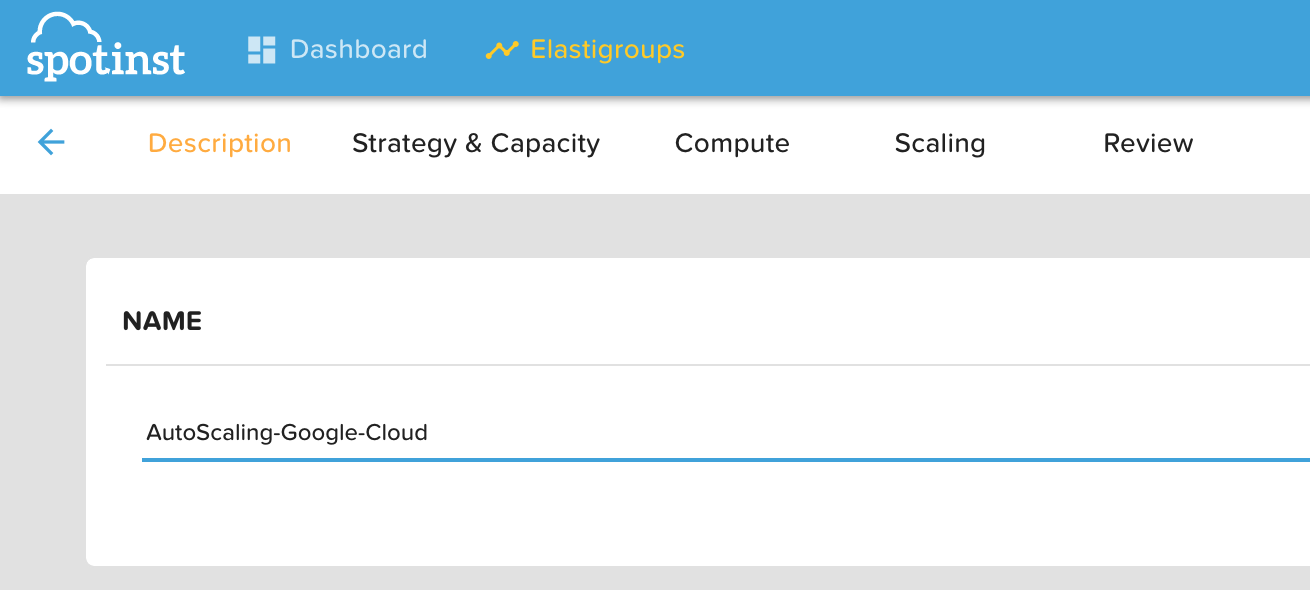Click the squares icon beside Dashboard
This screenshot has height=590, width=1310.
(261, 47)
